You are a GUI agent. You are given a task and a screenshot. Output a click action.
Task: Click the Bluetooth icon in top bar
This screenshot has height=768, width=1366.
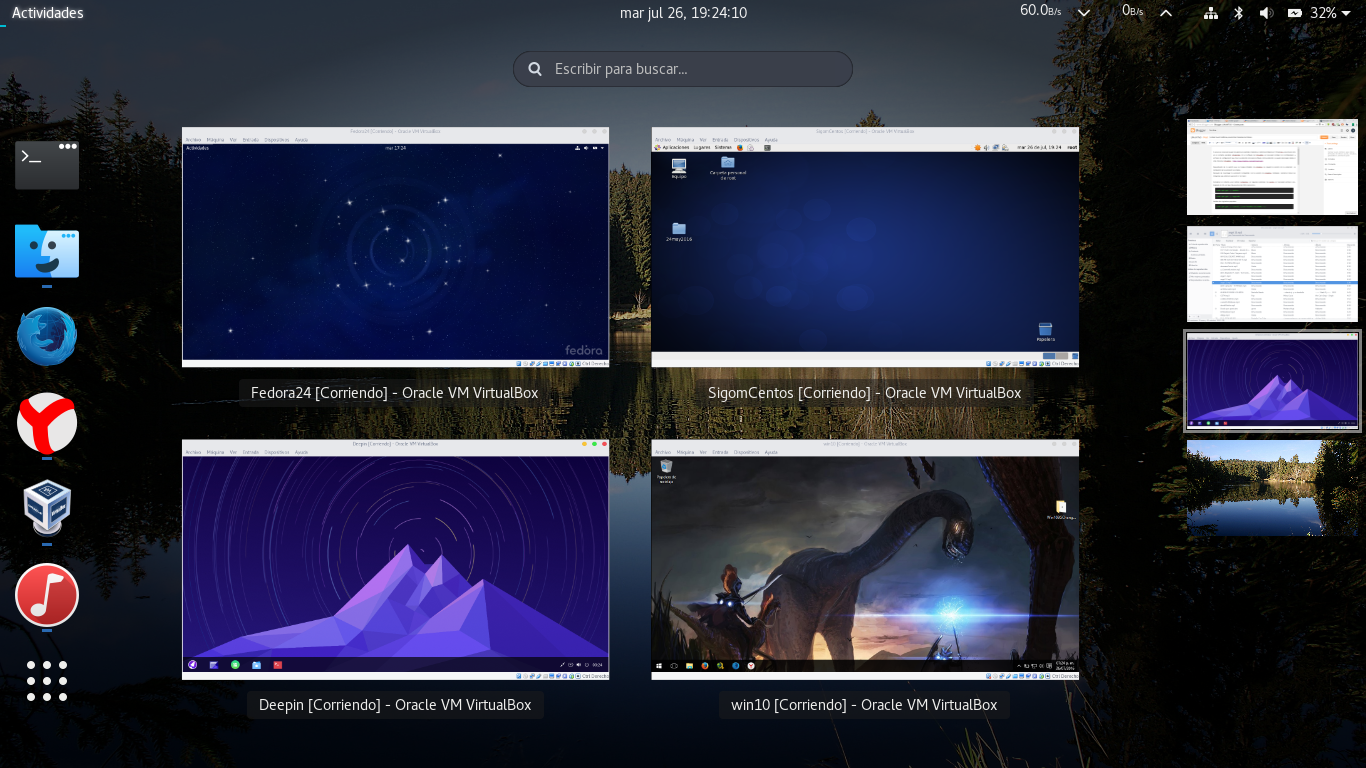[1238, 13]
